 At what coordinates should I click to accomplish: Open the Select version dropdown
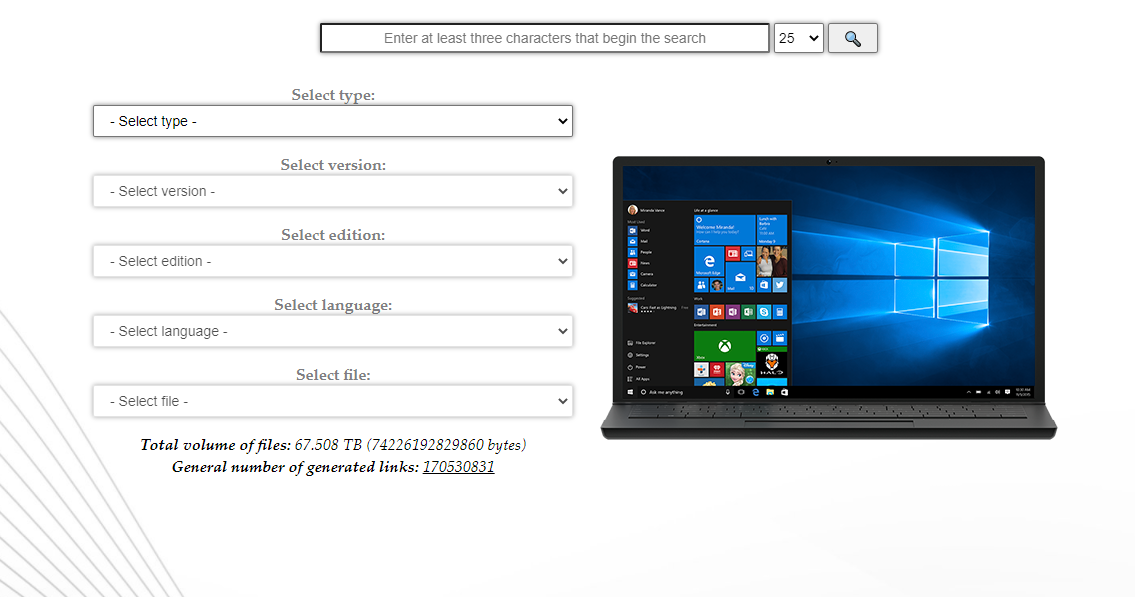click(333, 191)
